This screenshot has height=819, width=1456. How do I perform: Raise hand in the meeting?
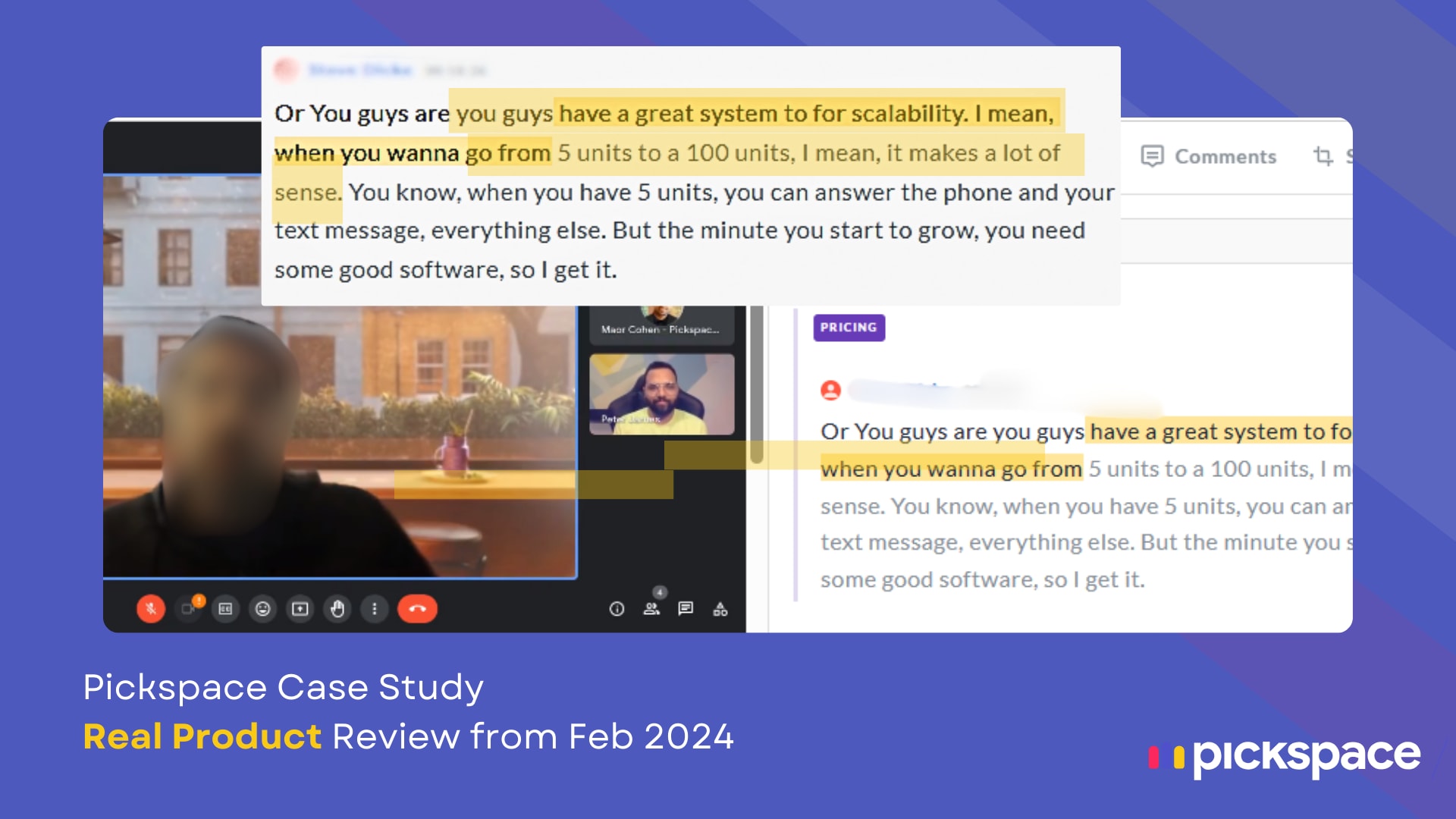coord(337,609)
